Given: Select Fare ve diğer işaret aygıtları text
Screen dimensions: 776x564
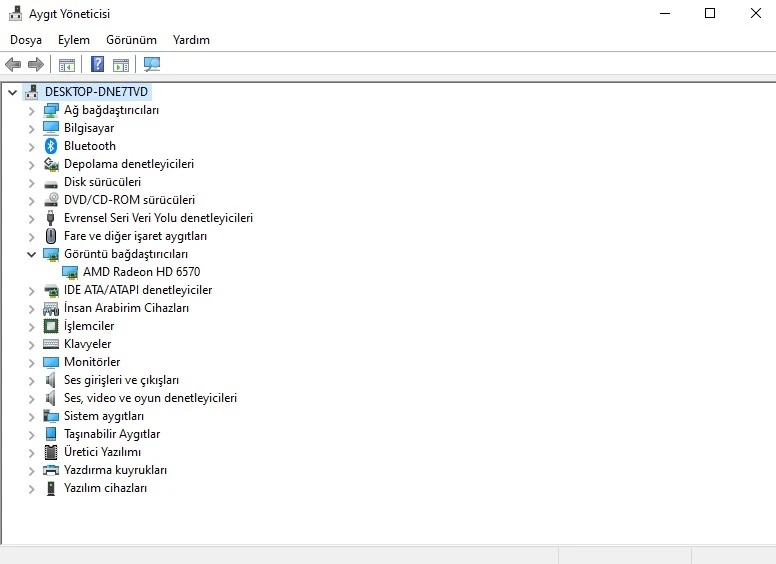Looking at the screenshot, I should pyautogui.click(x=135, y=236).
